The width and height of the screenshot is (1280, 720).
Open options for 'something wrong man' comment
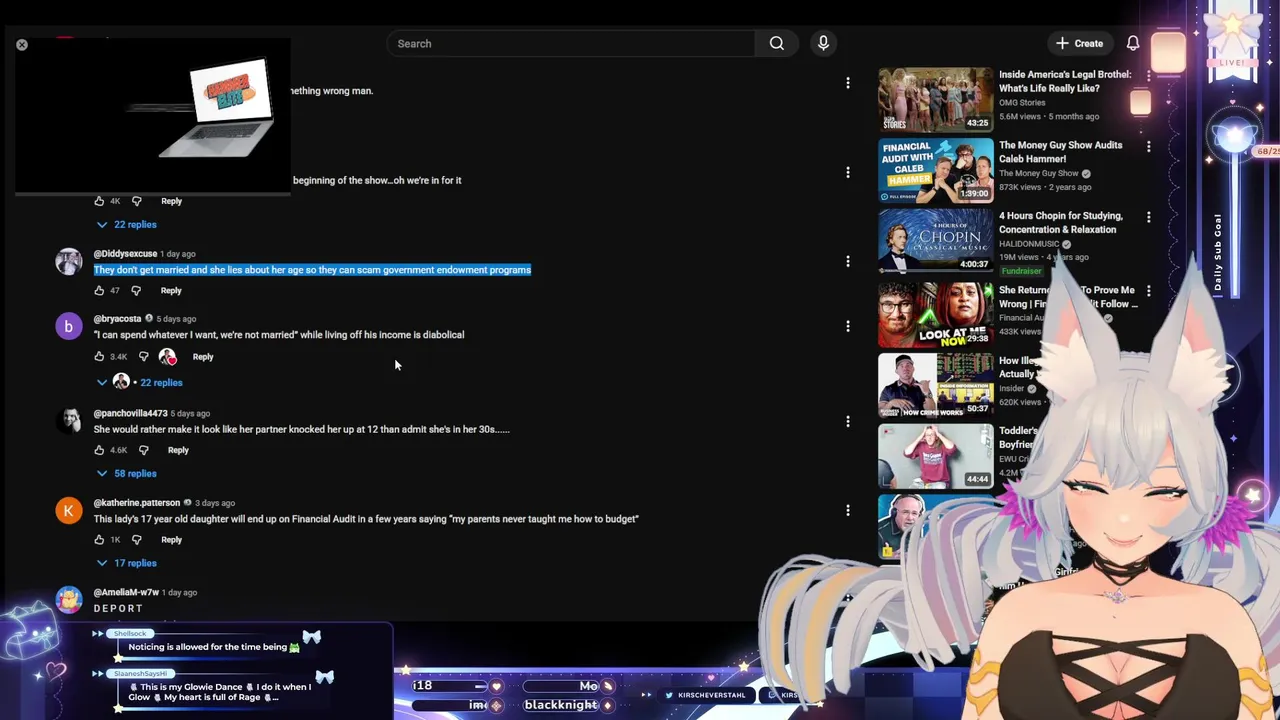[x=847, y=83]
